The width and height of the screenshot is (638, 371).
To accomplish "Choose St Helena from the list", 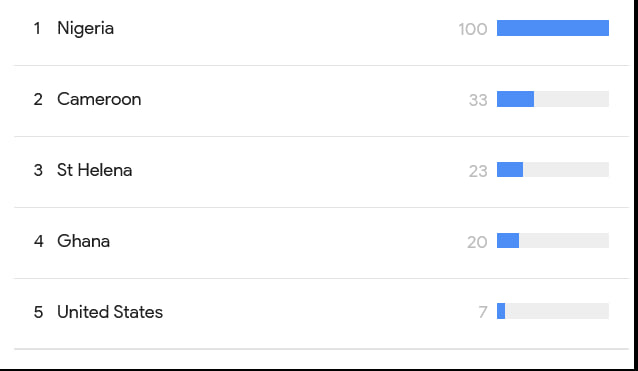I will click(x=94, y=170).
